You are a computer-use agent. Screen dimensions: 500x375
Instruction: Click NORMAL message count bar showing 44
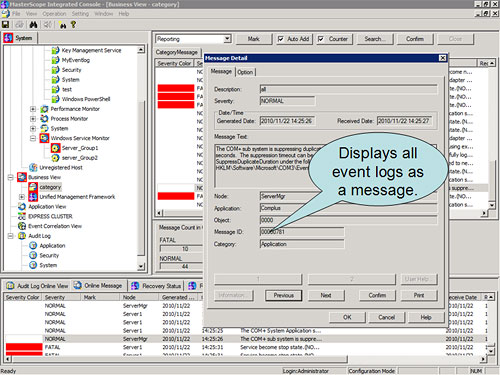click(182, 266)
